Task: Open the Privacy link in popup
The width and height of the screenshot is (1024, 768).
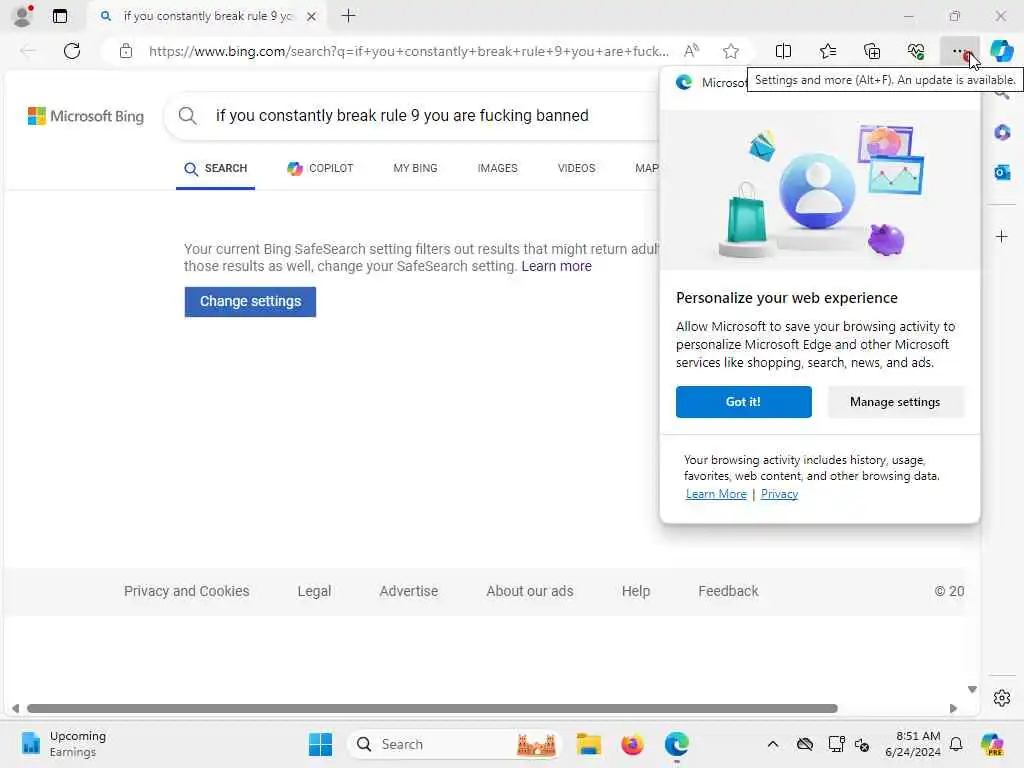Action: 779,494
